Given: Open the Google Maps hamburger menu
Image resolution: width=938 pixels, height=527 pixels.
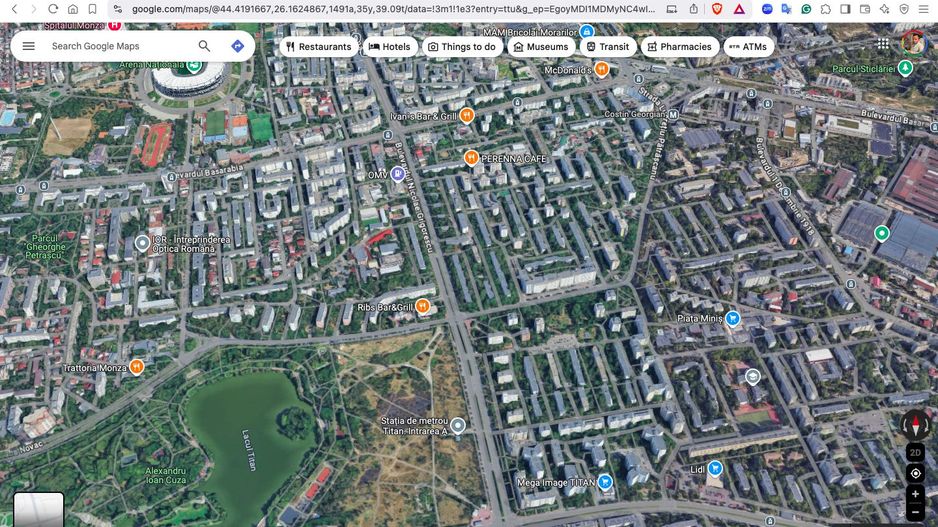Looking at the screenshot, I should coord(28,46).
